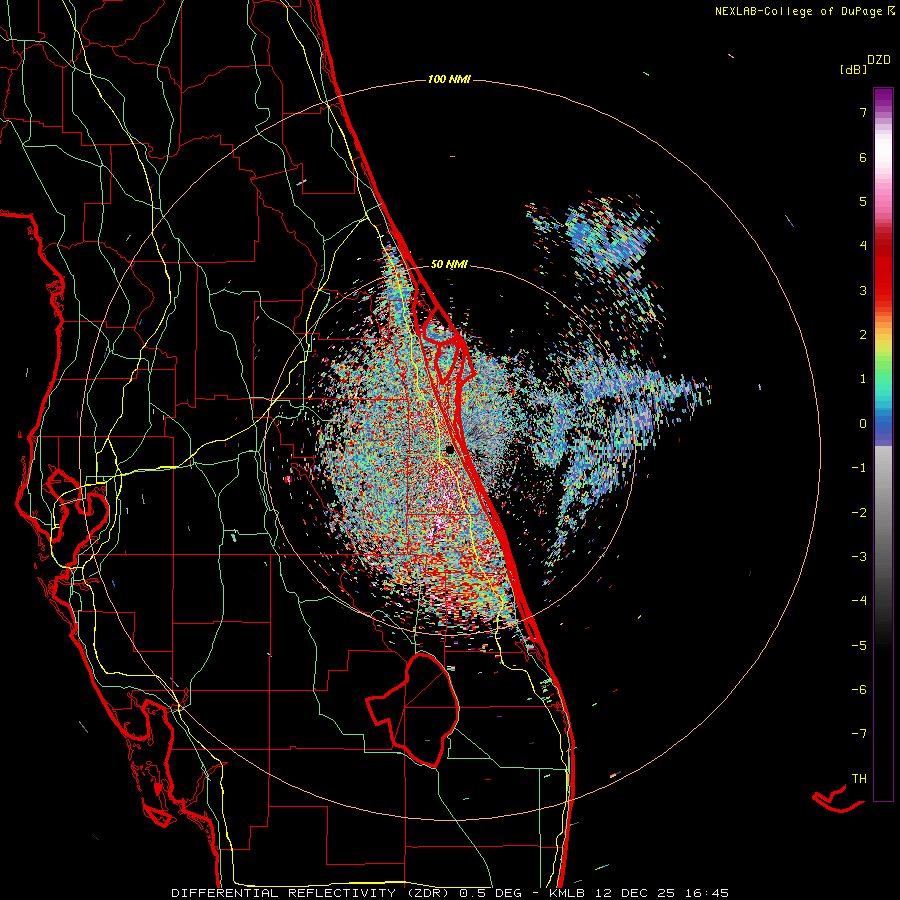Viewport: 900px width, 900px height.
Task: Click the 0 value on color scale
Action: click(x=863, y=424)
